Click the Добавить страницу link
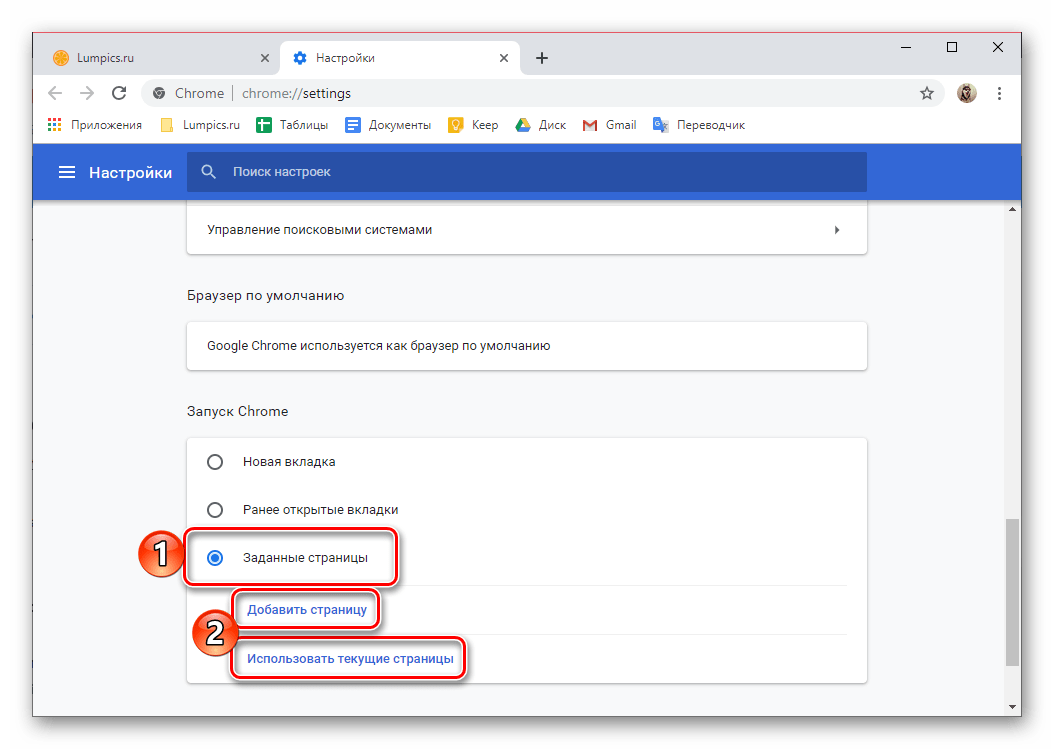 point(307,610)
